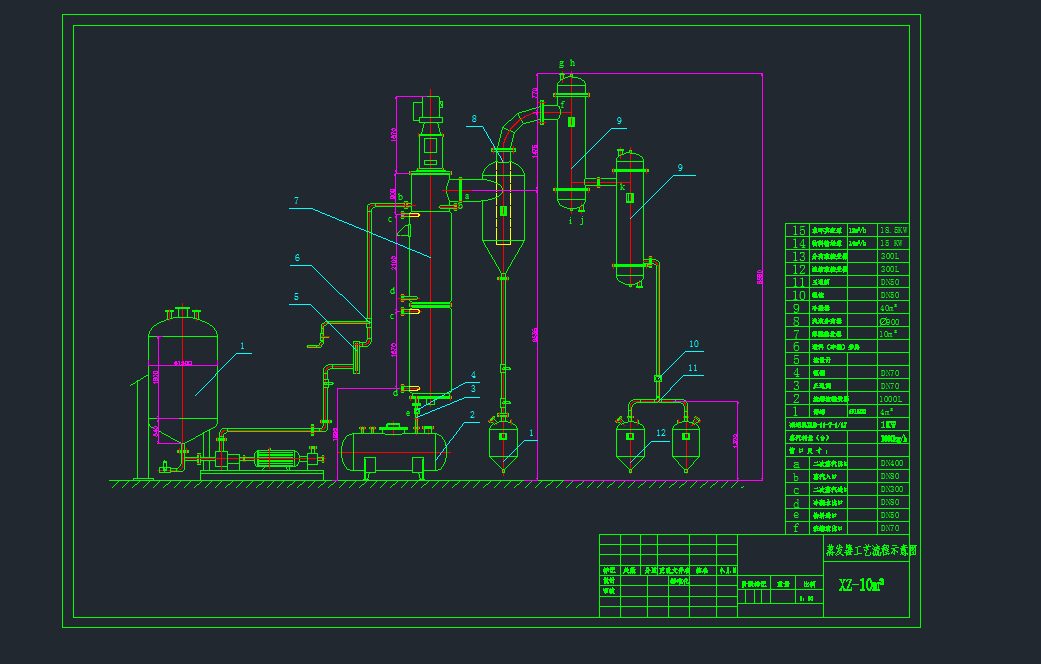Select the 8380 overall height dimension
This screenshot has height=664, width=1041.
point(760,275)
